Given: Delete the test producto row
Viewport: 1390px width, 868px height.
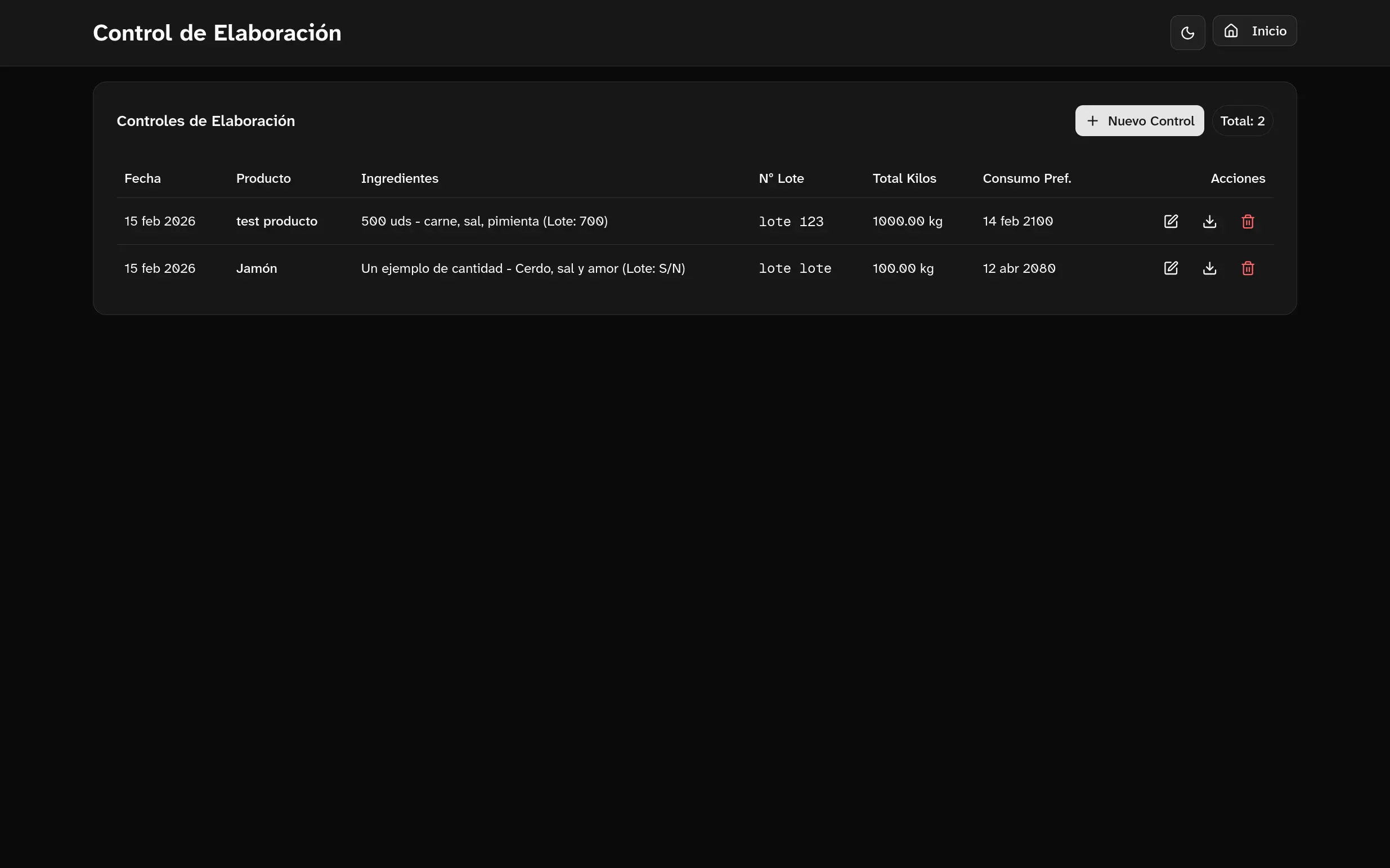Looking at the screenshot, I should point(1248,221).
